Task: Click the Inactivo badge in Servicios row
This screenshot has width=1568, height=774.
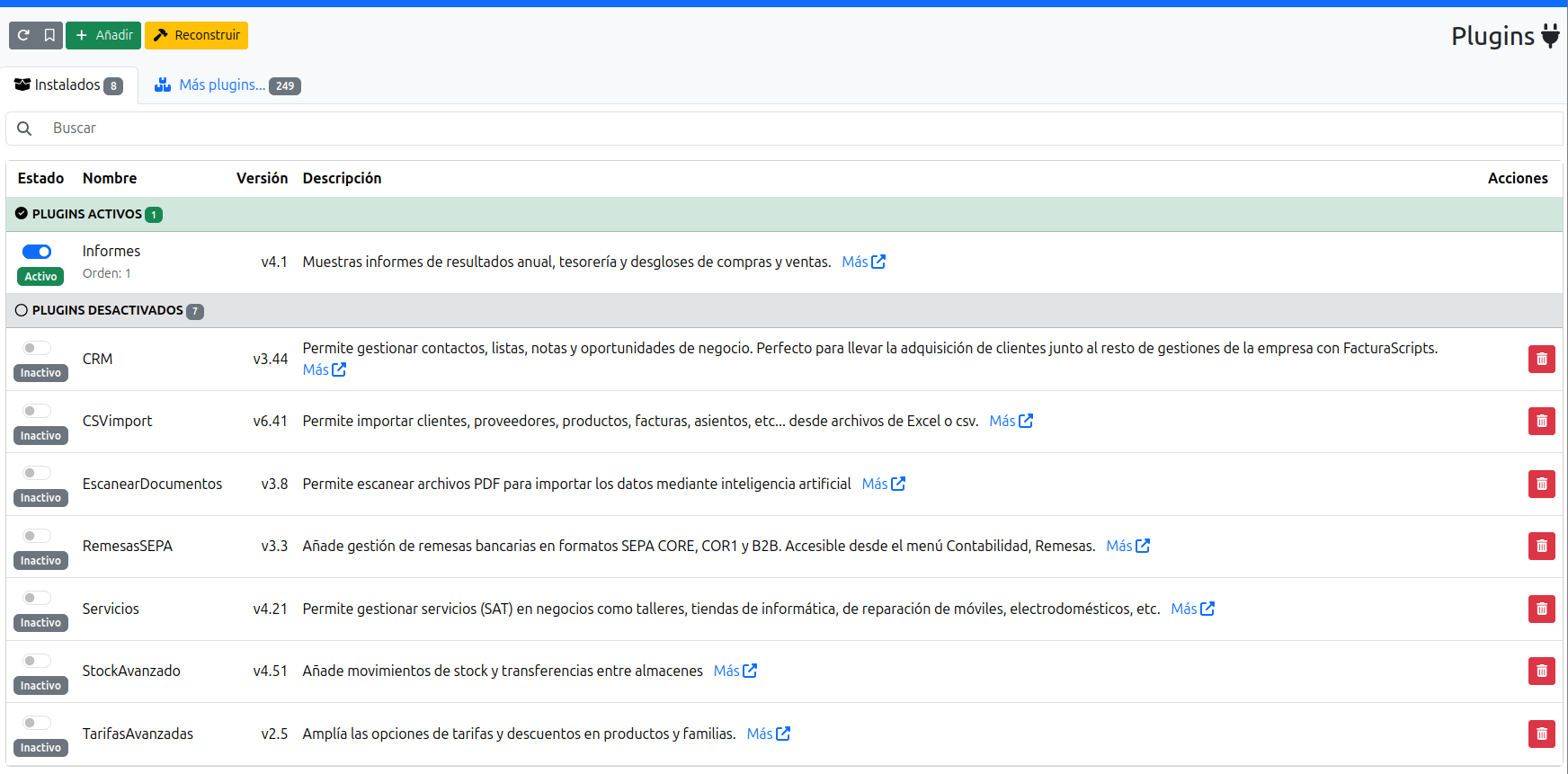Action: point(40,623)
